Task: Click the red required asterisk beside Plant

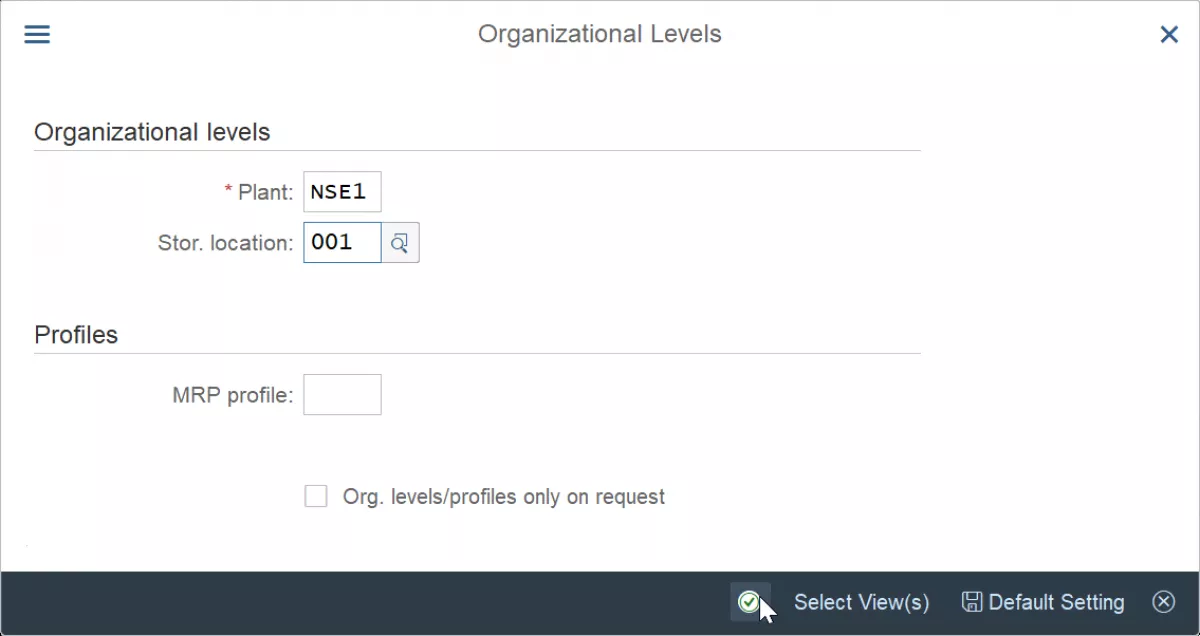Action: coord(229,190)
